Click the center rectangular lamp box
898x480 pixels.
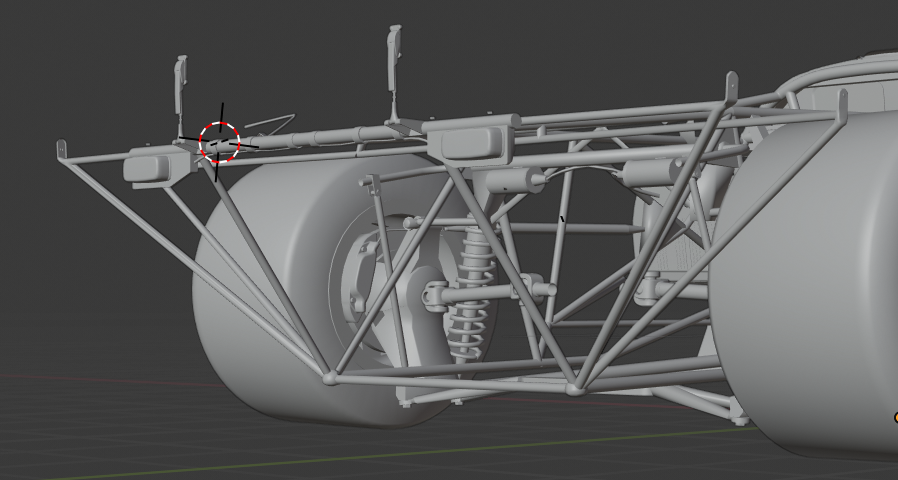pos(474,143)
